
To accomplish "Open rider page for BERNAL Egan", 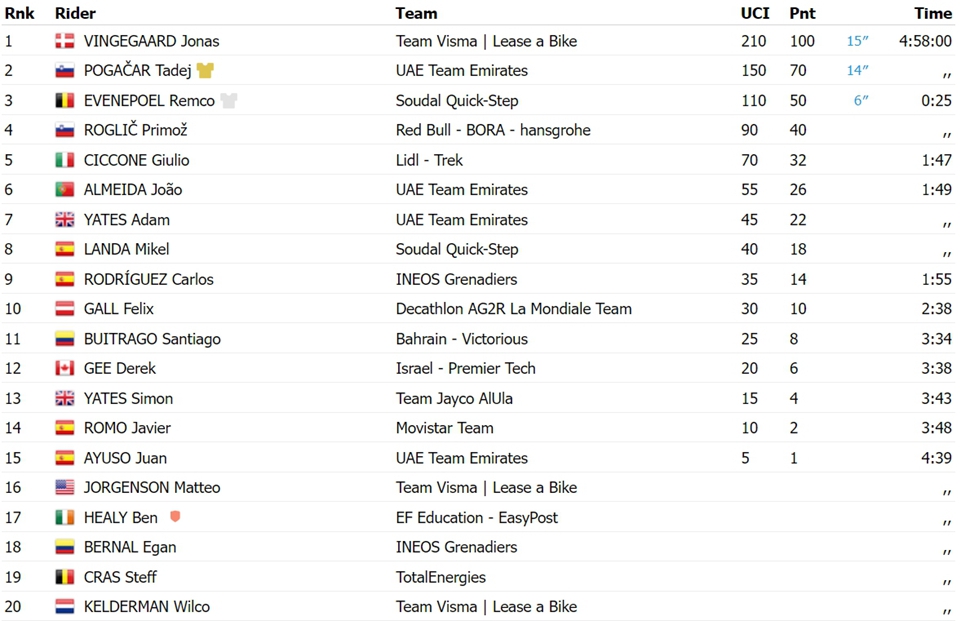I will pos(130,547).
